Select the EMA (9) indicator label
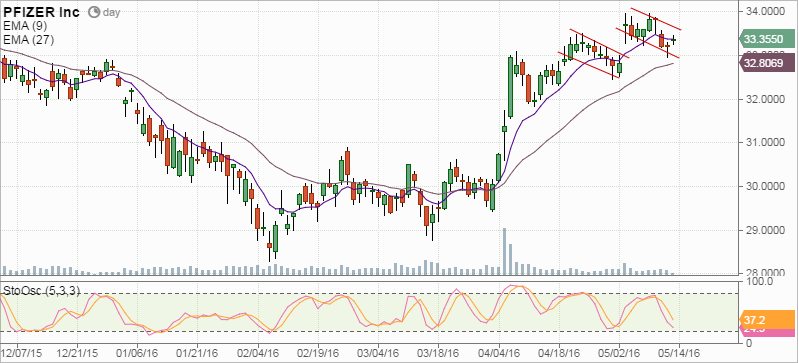This screenshot has height=363, width=798. (x=25, y=27)
